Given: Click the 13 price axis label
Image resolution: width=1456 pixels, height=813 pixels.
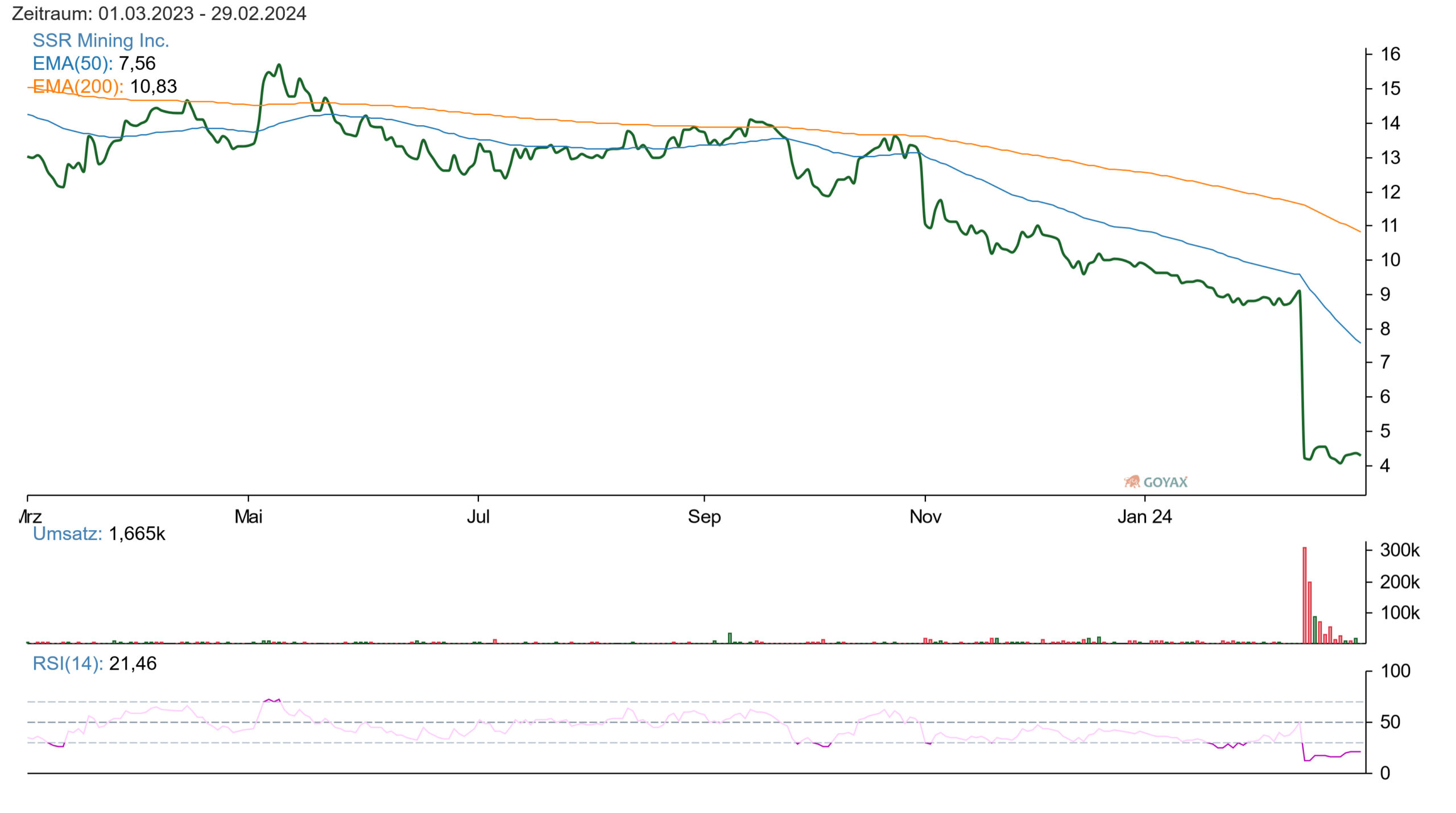Looking at the screenshot, I should 1391,158.
